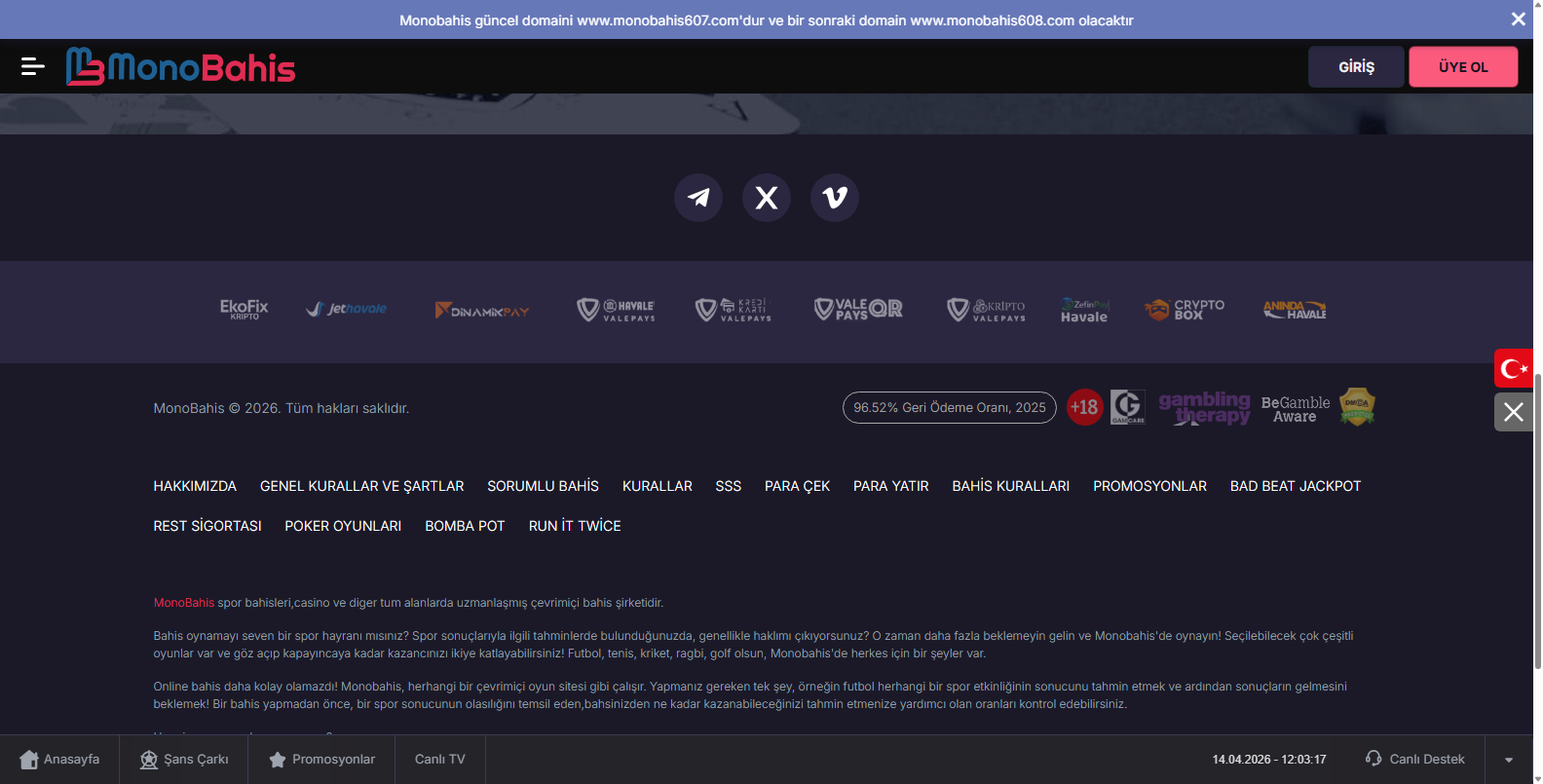Click the Anında Havale logo

click(1295, 310)
